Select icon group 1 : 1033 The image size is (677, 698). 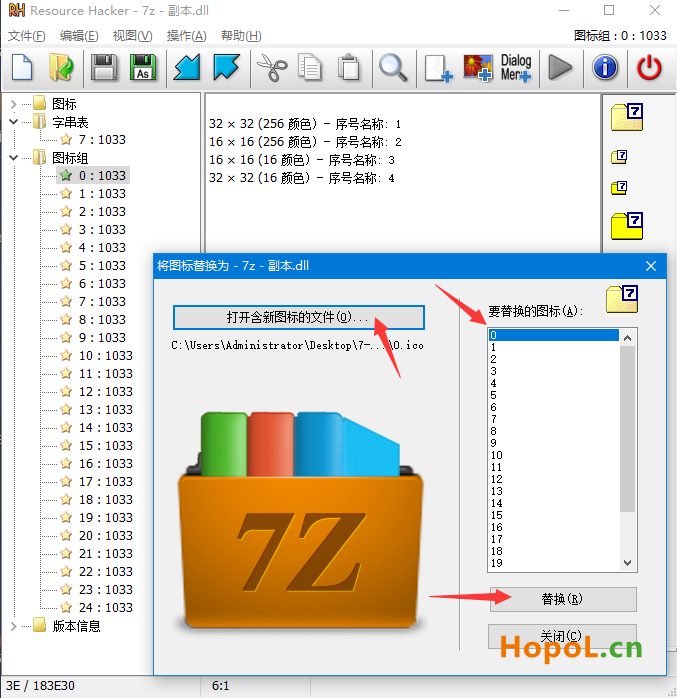102,194
